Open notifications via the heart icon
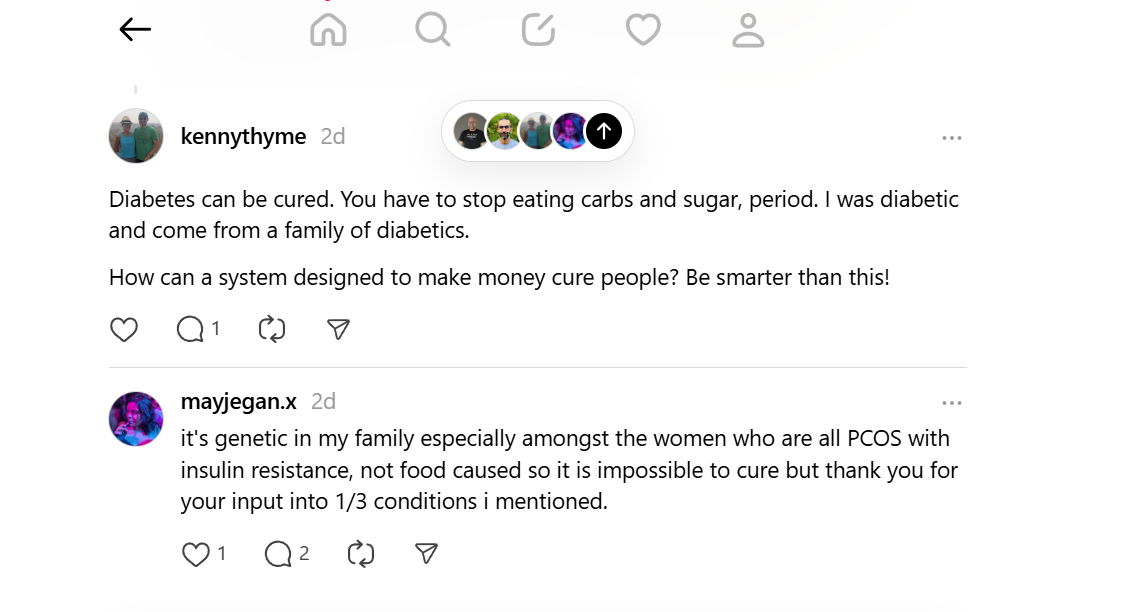Screen dimensions: 1128x612 (x=643, y=30)
